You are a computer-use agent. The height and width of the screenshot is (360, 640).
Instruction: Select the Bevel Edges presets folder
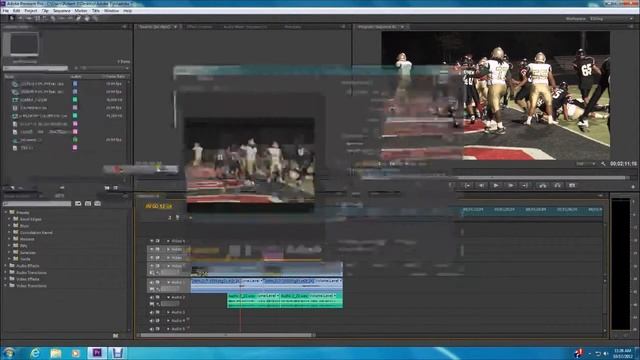point(30,219)
